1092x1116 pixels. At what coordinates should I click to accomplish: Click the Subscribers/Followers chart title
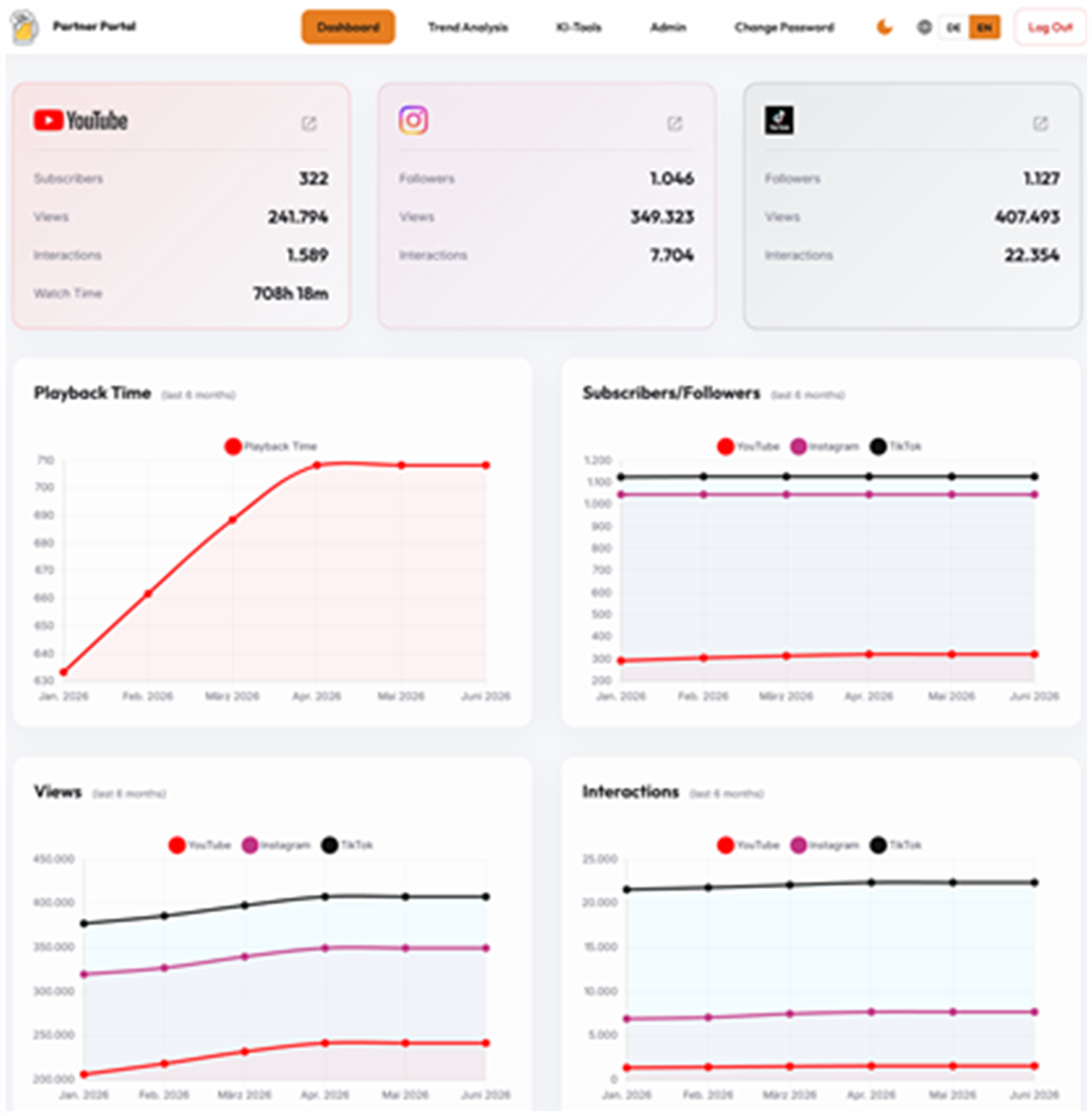671,393
